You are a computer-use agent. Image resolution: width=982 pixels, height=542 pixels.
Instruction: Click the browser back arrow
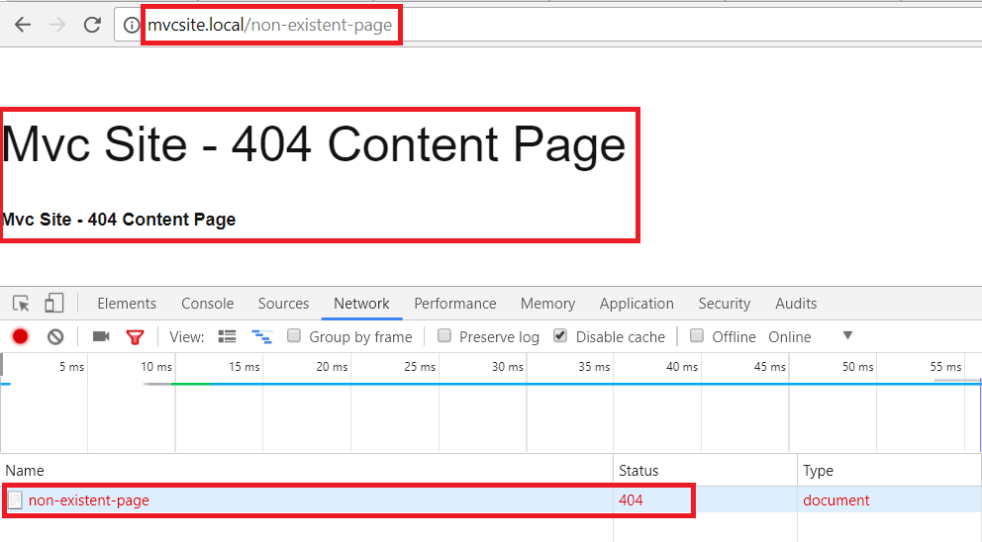[x=22, y=25]
